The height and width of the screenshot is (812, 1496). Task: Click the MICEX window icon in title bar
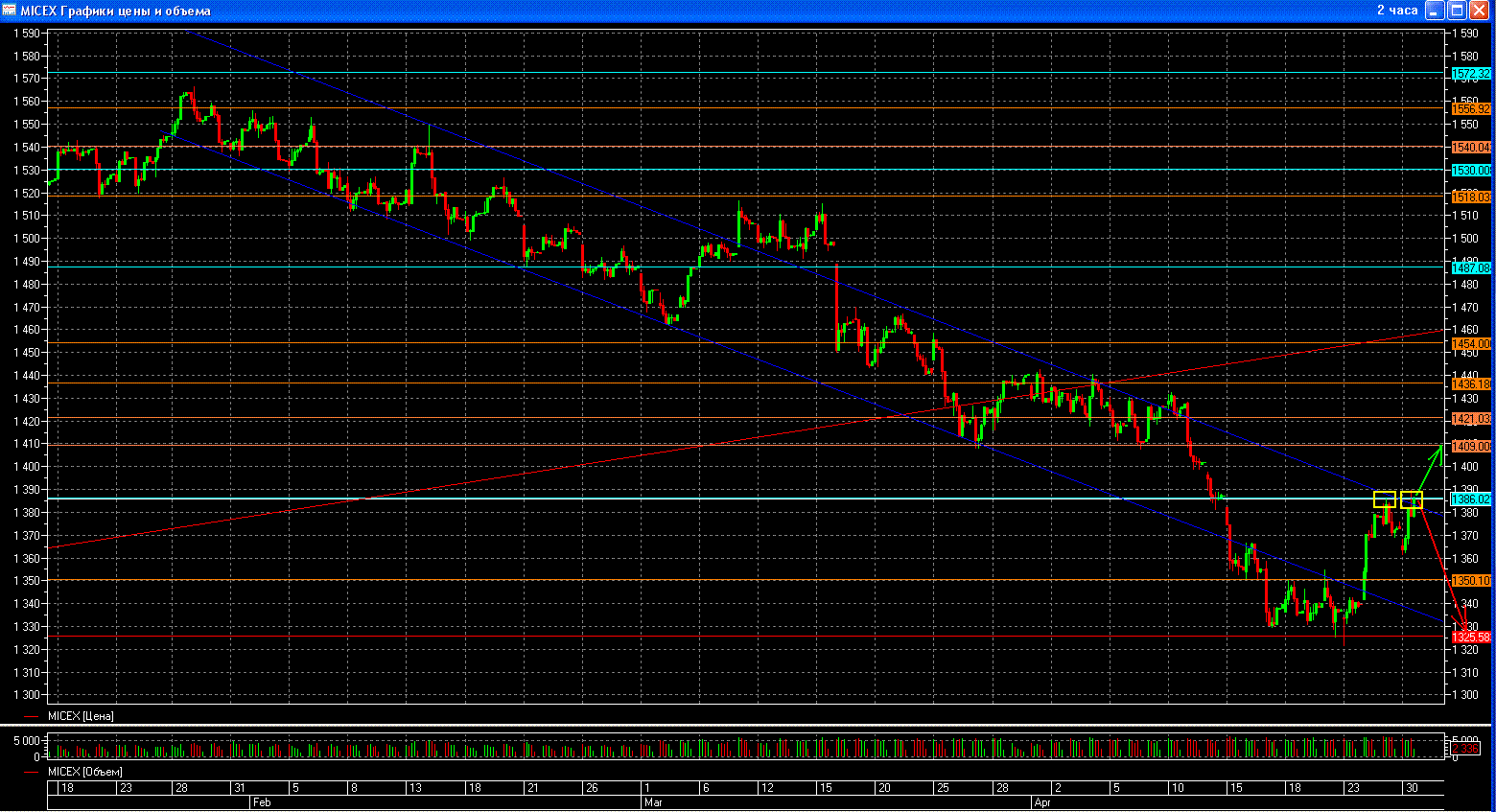point(10,11)
